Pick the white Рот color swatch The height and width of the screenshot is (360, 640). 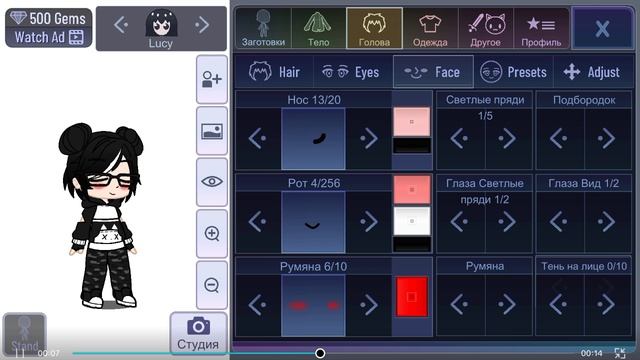pyautogui.click(x=412, y=221)
